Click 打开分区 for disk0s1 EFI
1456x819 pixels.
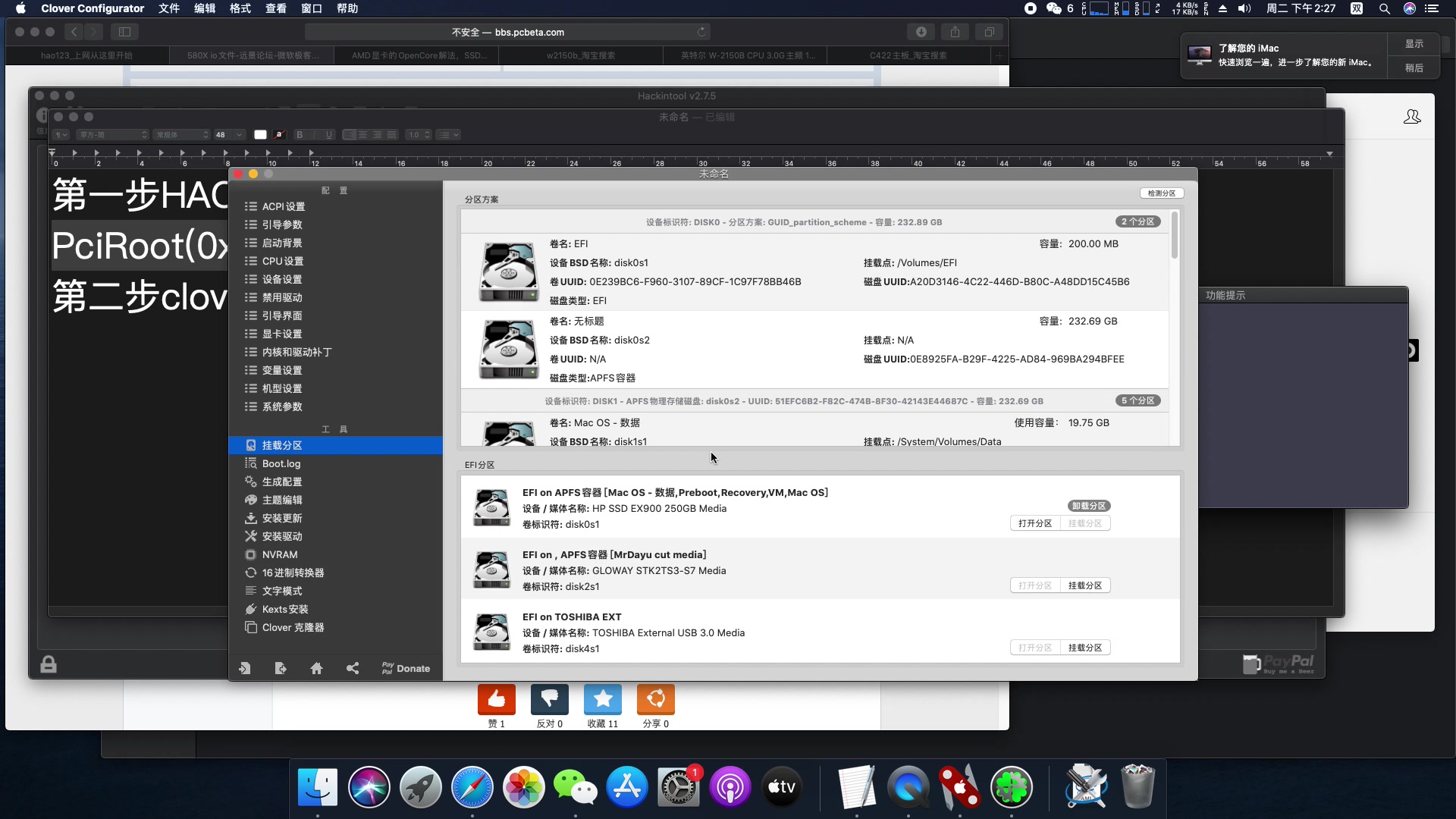[x=1035, y=523]
